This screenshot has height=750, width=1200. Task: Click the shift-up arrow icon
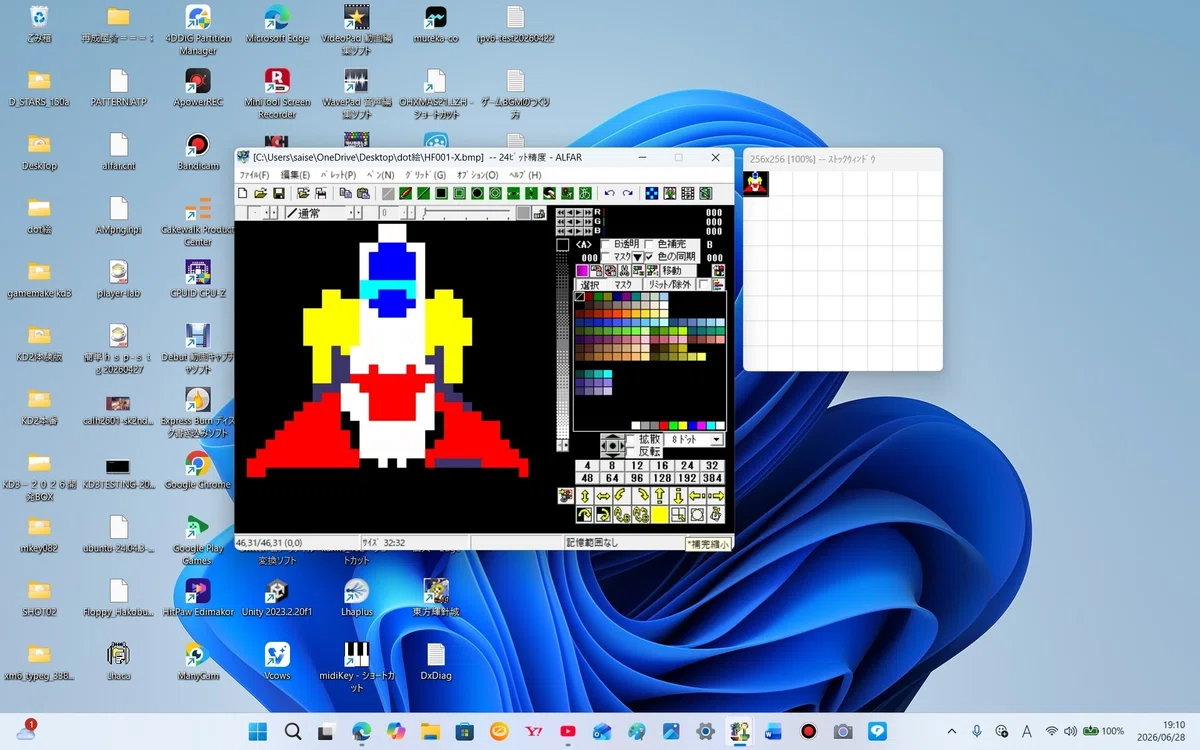(x=660, y=496)
